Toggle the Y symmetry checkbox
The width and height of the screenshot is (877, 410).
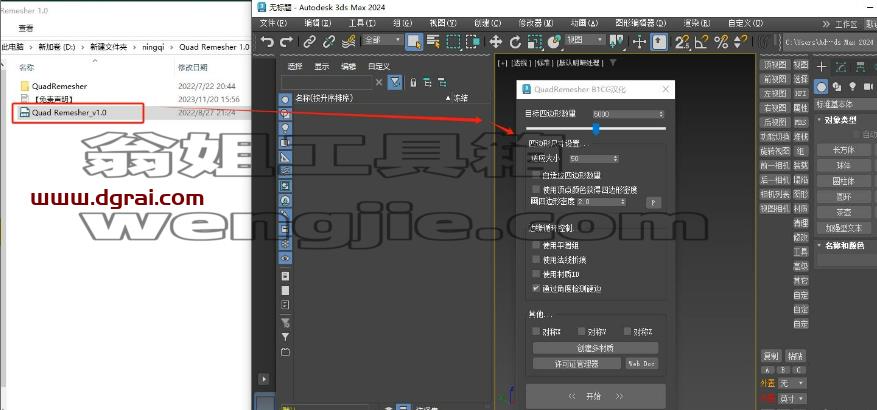(582, 331)
